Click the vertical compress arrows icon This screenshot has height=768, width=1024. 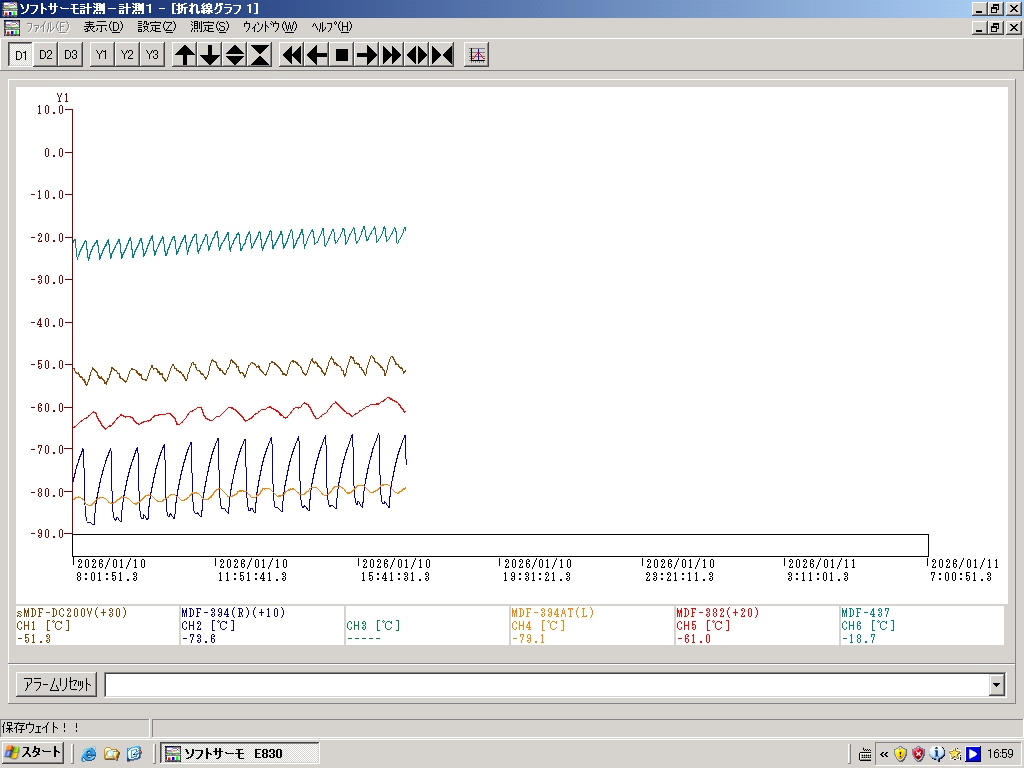(x=260, y=55)
